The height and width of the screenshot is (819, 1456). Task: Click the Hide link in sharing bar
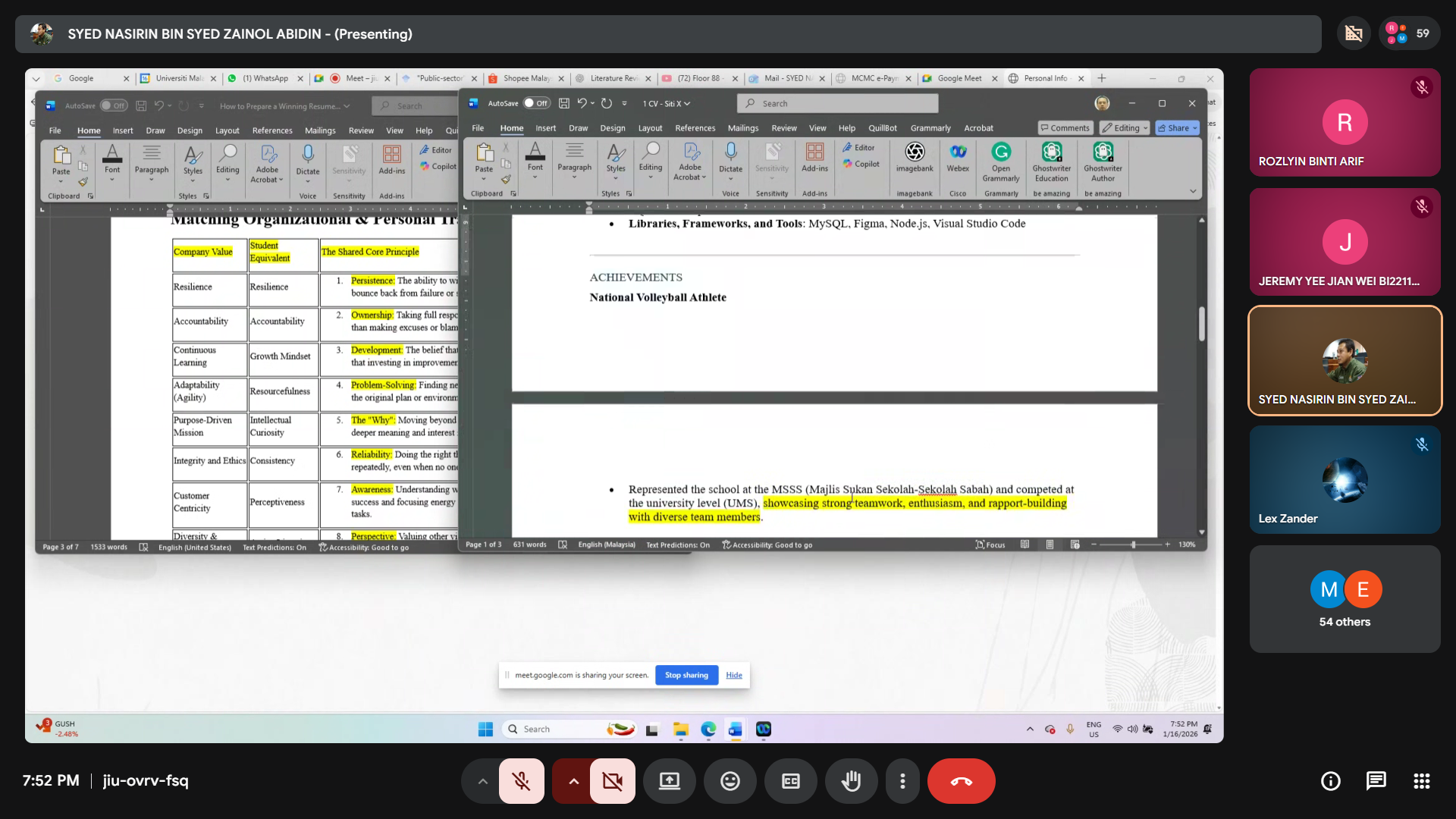734,675
